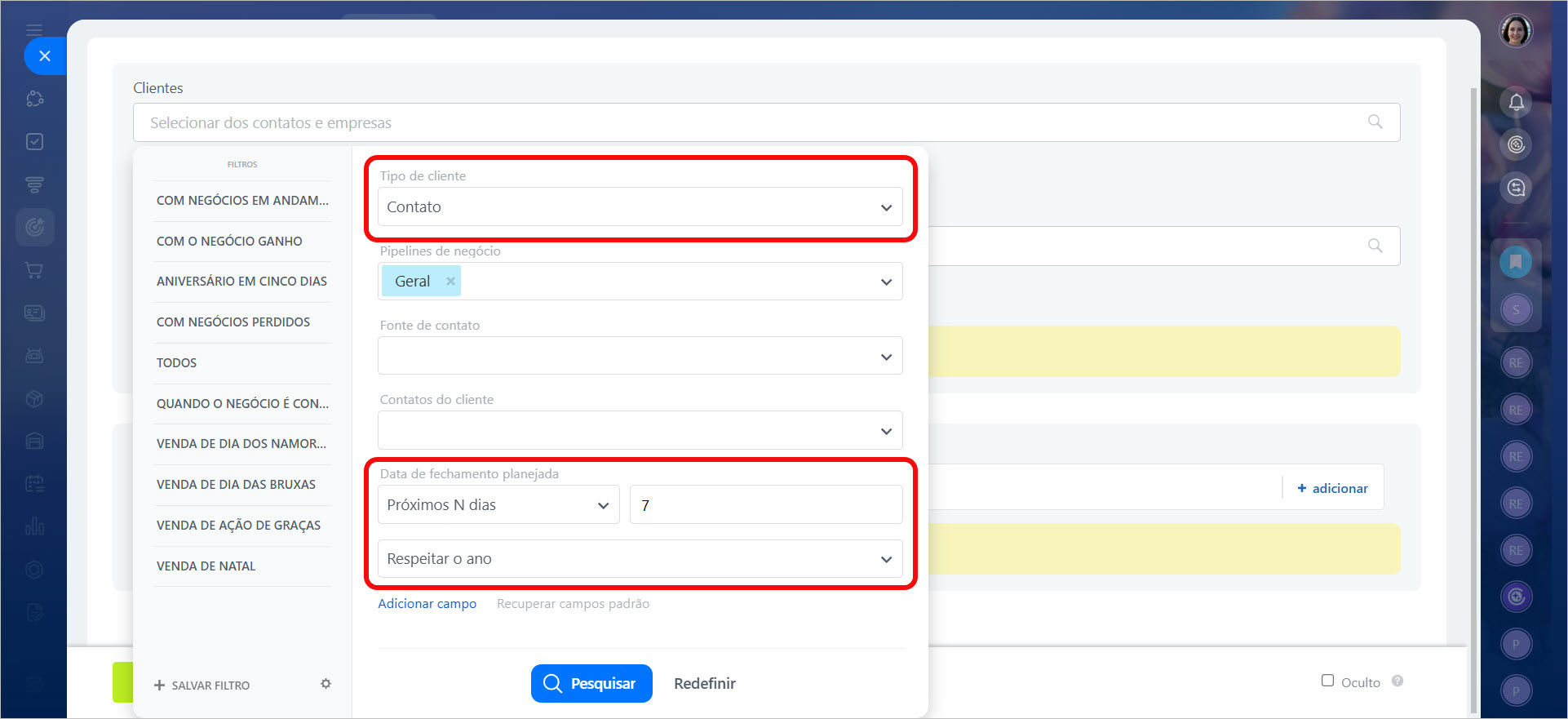This screenshot has height=719, width=1568.
Task: Select filter VENDA DE DIA DOS NAMOR...
Action: point(242,444)
